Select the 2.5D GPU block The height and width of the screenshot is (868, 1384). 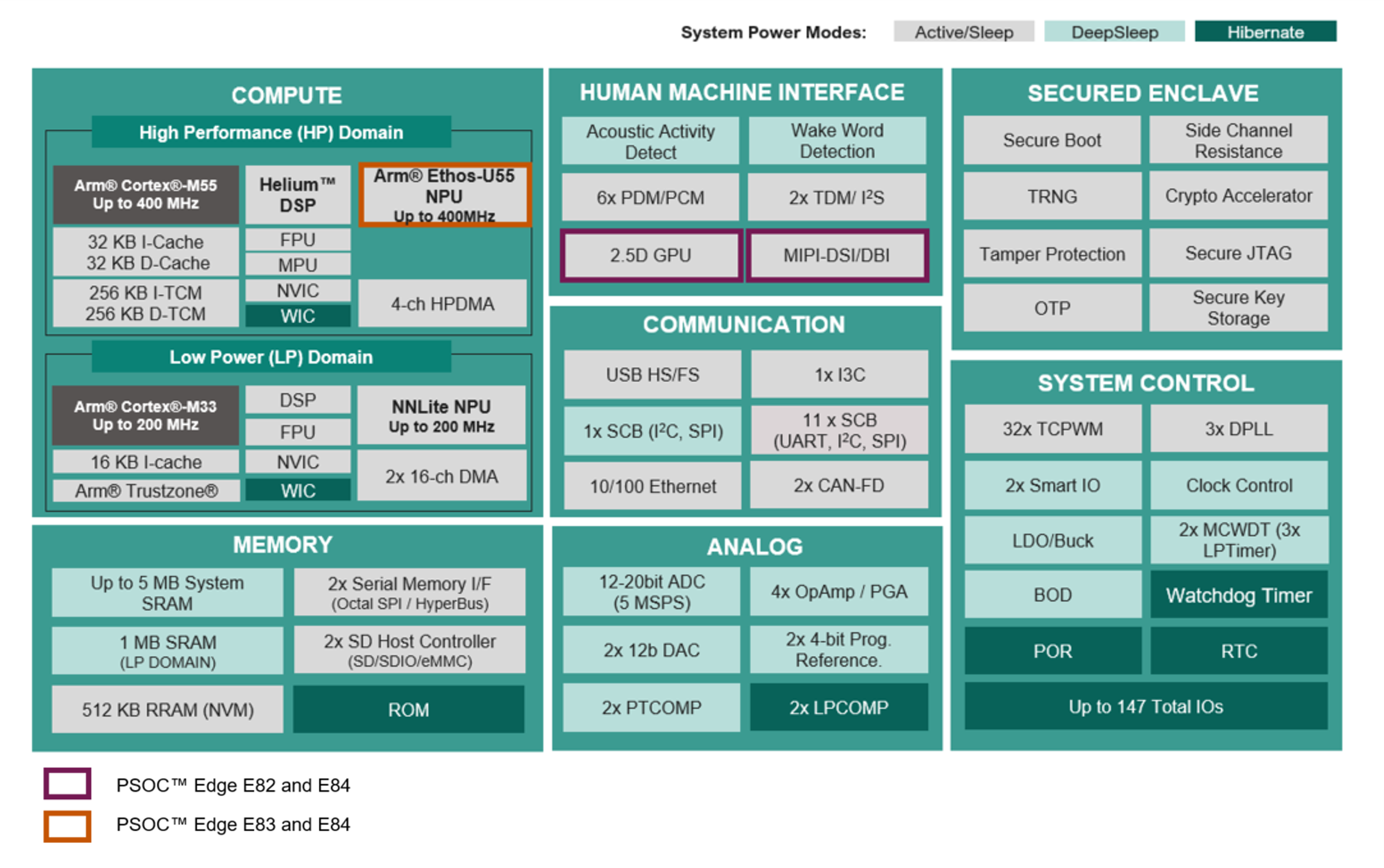point(650,255)
